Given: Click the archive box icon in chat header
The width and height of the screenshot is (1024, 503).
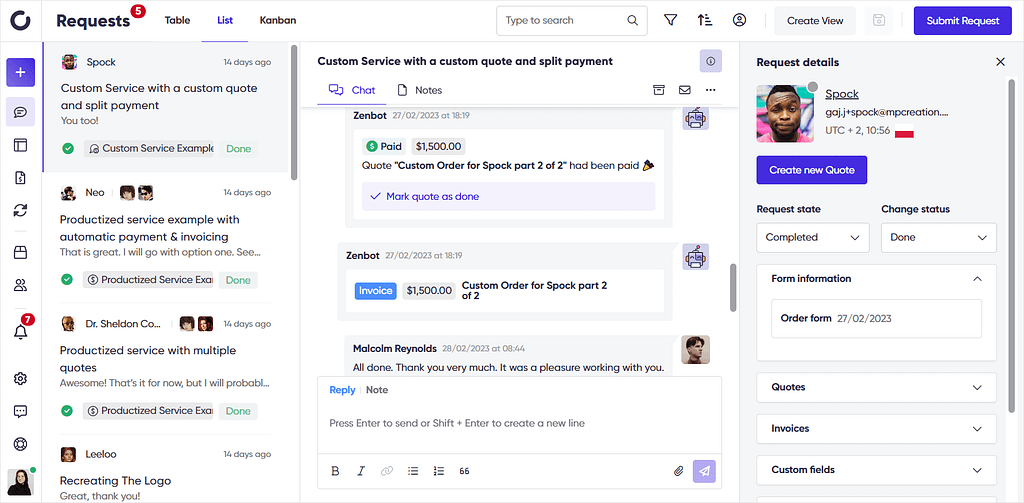Looking at the screenshot, I should tap(659, 90).
